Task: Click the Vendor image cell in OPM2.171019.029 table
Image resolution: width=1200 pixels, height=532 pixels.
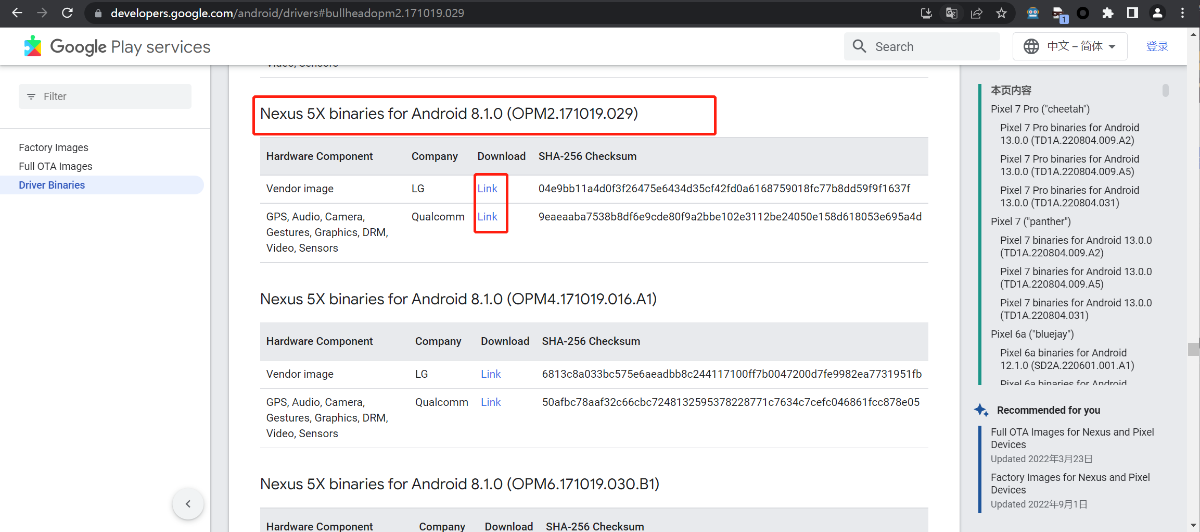Action: click(x=300, y=188)
